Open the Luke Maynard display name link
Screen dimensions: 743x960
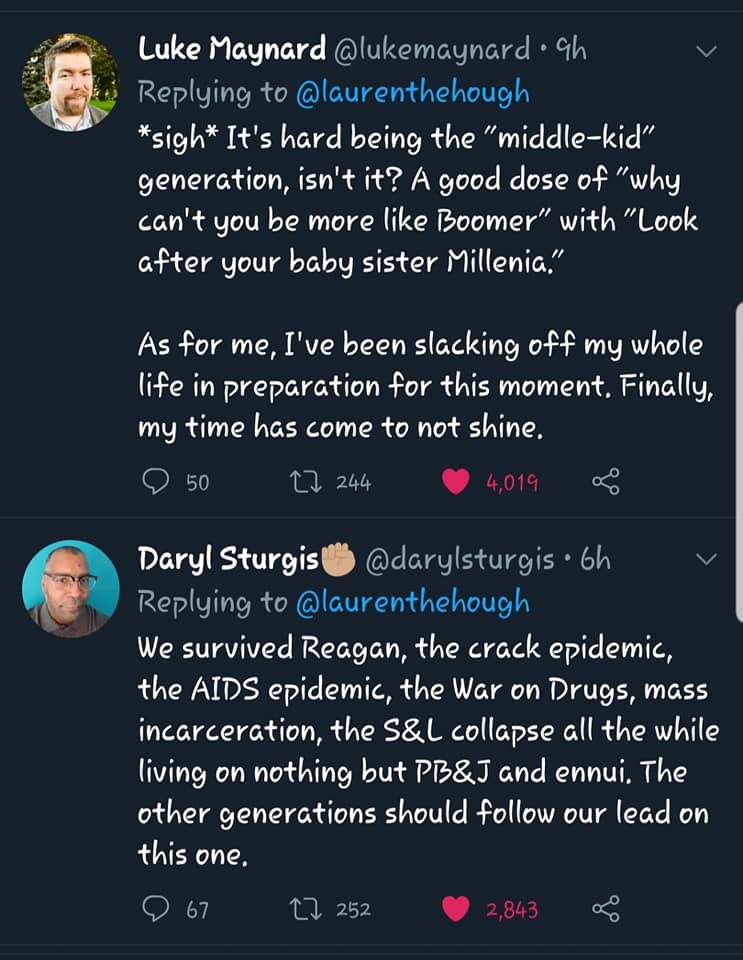(231, 48)
